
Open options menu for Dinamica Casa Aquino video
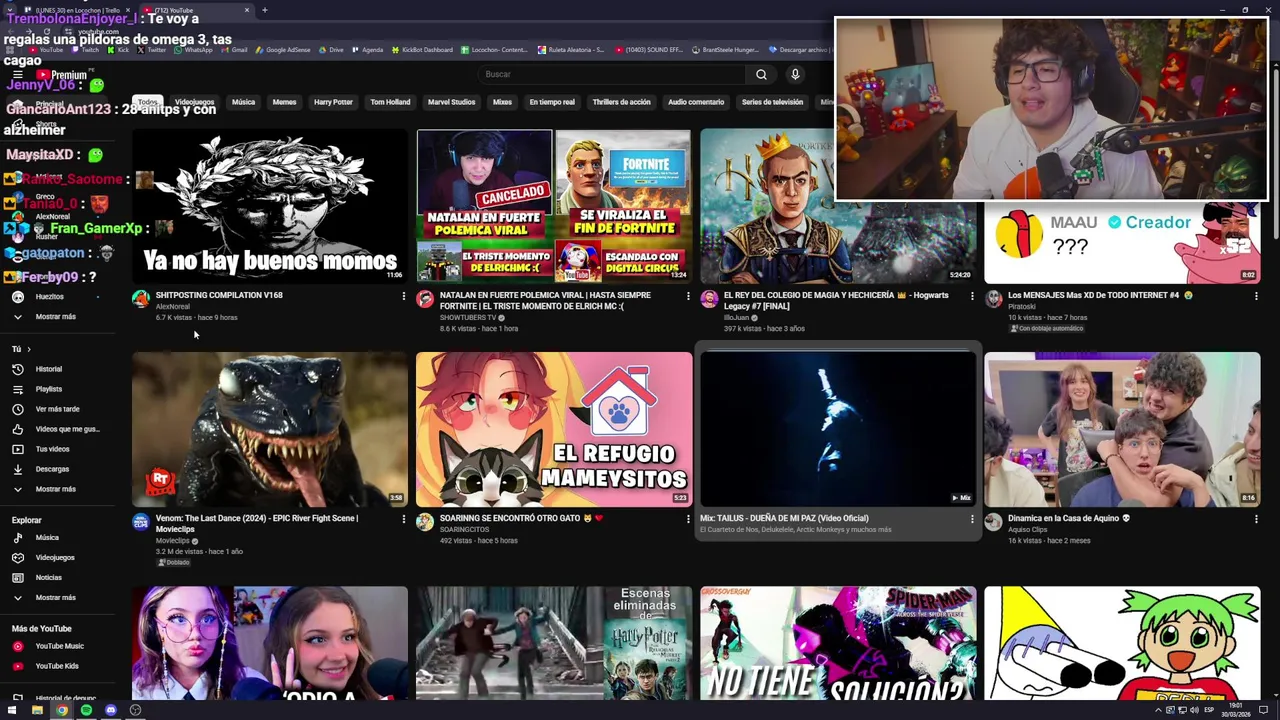[1256, 519]
